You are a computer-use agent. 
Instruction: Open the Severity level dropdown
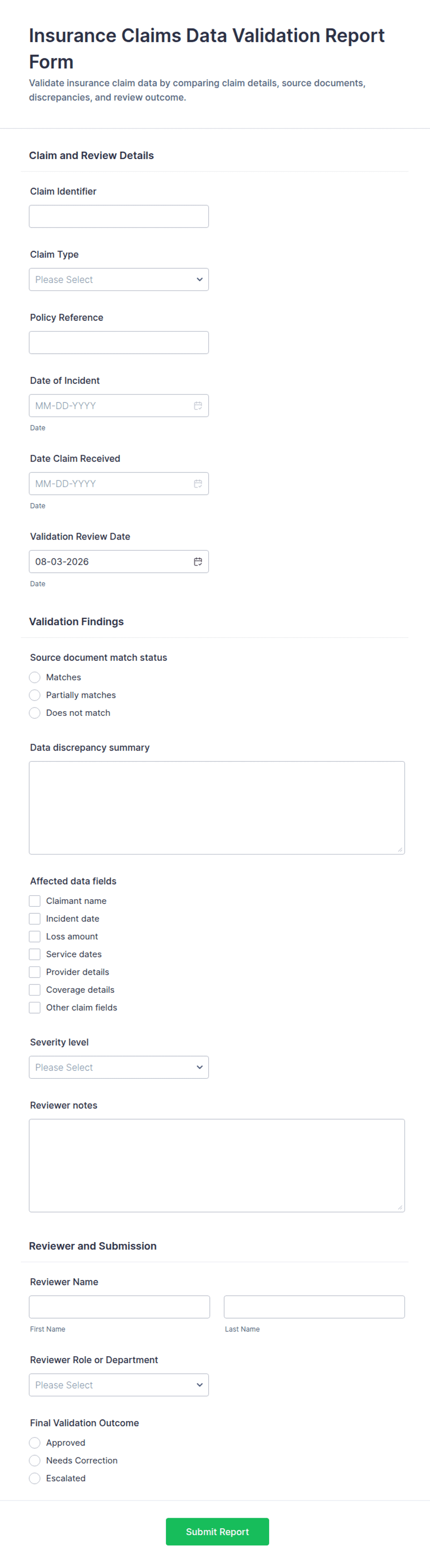pos(119,1067)
